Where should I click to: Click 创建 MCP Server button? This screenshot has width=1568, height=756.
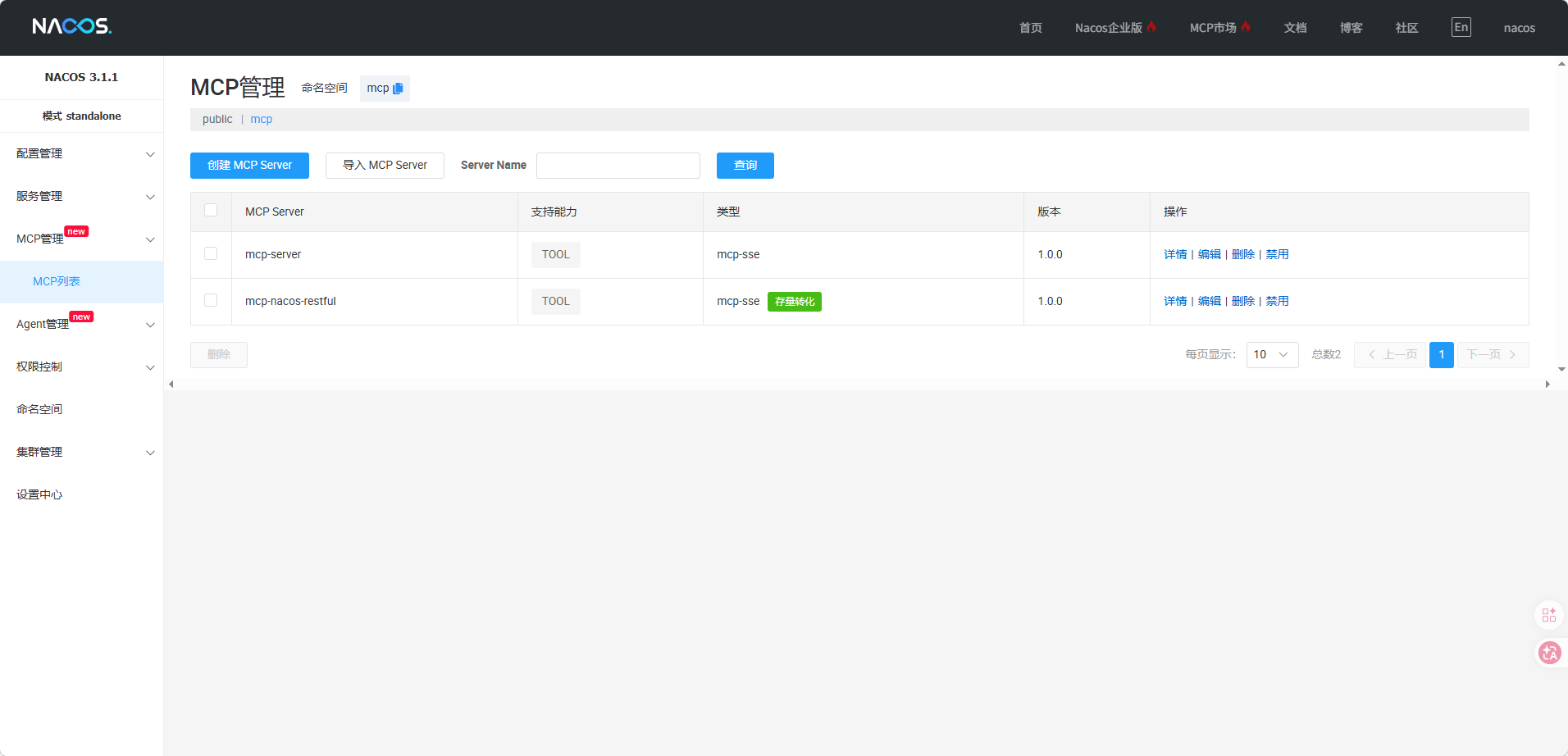click(249, 166)
